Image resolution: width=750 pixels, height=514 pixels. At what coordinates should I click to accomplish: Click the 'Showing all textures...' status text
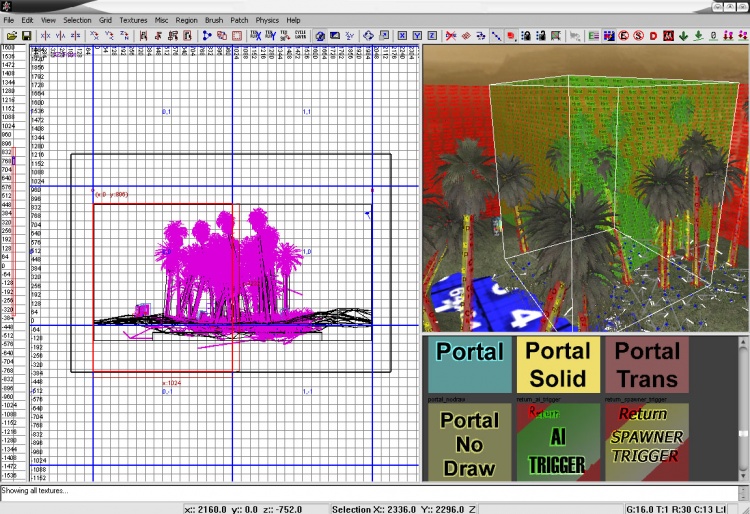click(x=34, y=491)
